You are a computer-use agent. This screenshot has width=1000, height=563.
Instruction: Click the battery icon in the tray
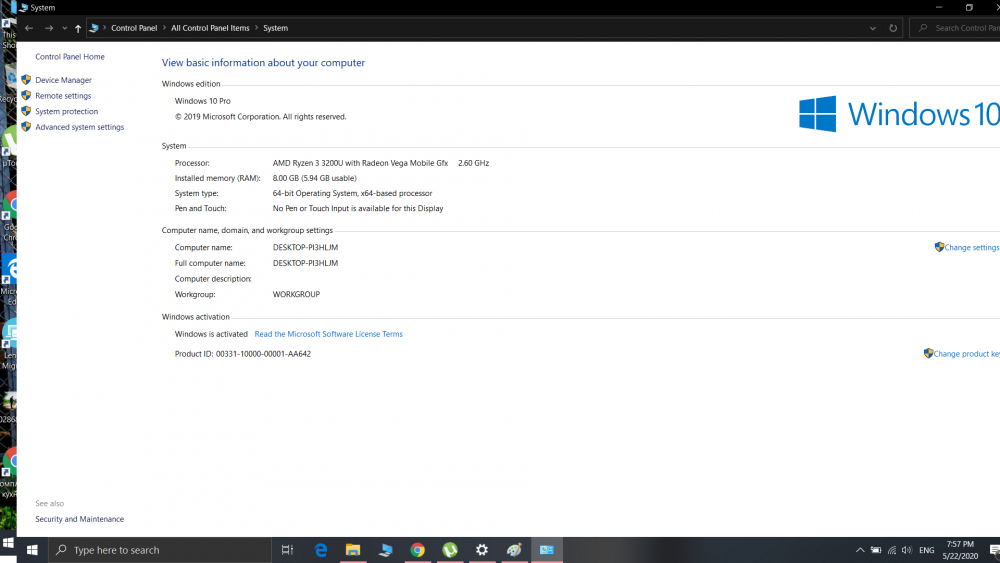[x=876, y=550]
